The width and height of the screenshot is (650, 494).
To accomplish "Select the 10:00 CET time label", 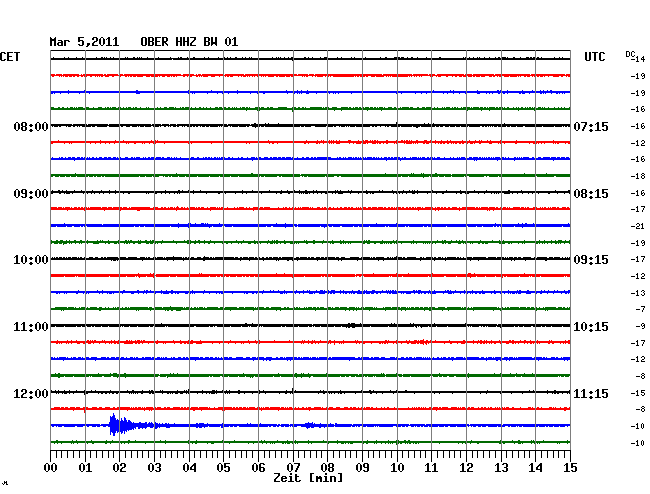I will 31,260.
